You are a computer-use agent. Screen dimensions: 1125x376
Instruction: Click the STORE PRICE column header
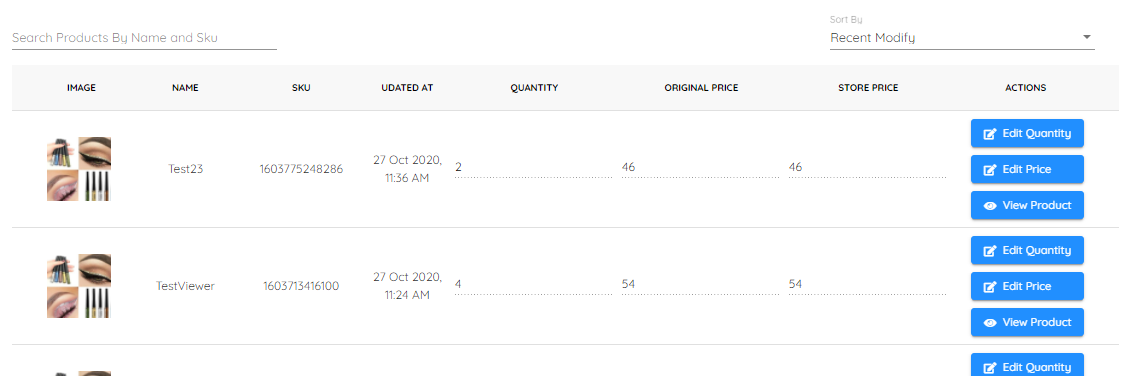pyautogui.click(x=868, y=88)
